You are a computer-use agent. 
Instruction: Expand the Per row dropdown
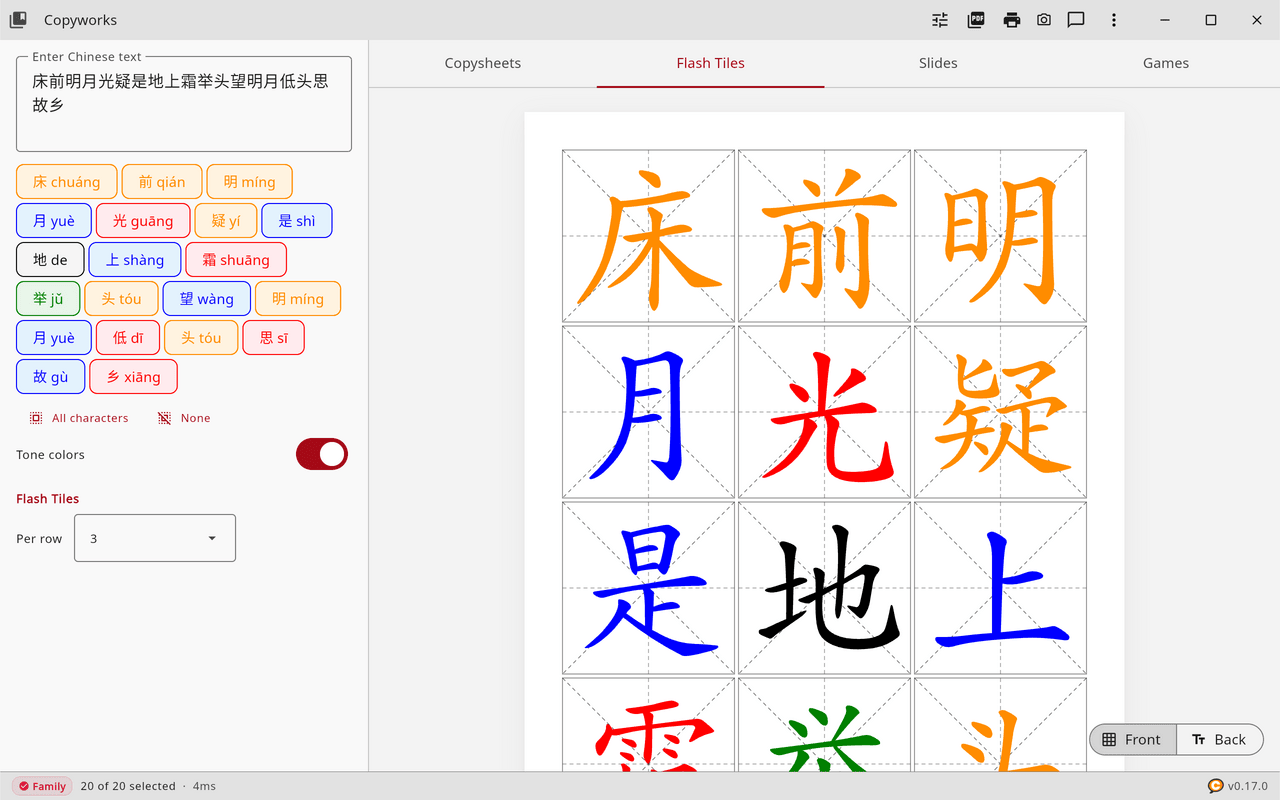155,538
